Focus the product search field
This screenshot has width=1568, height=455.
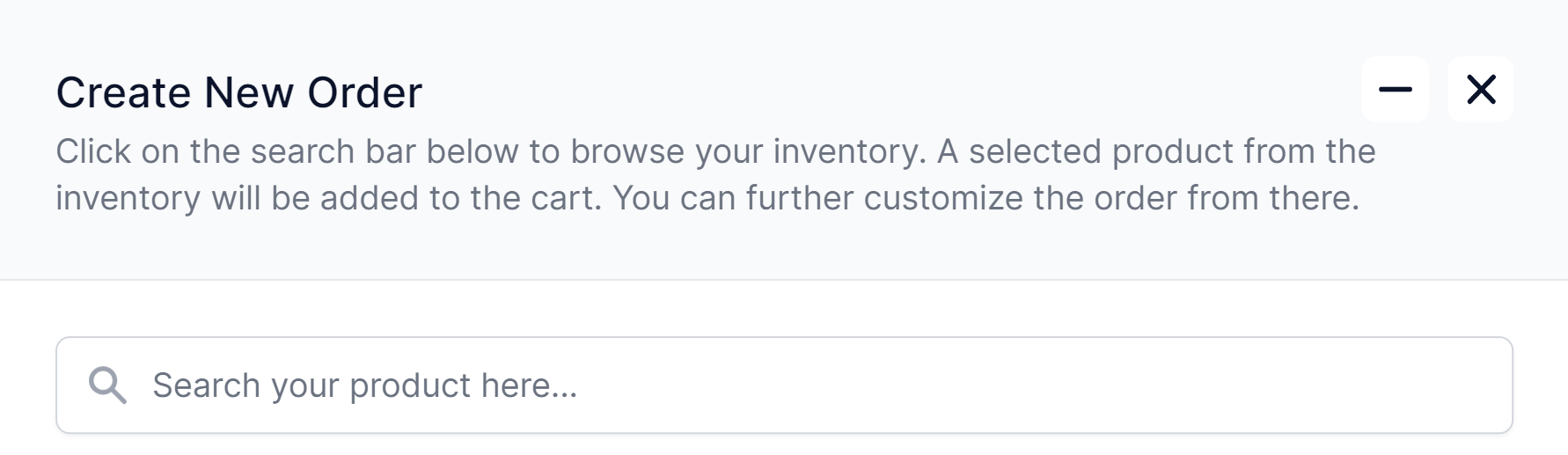click(x=783, y=385)
